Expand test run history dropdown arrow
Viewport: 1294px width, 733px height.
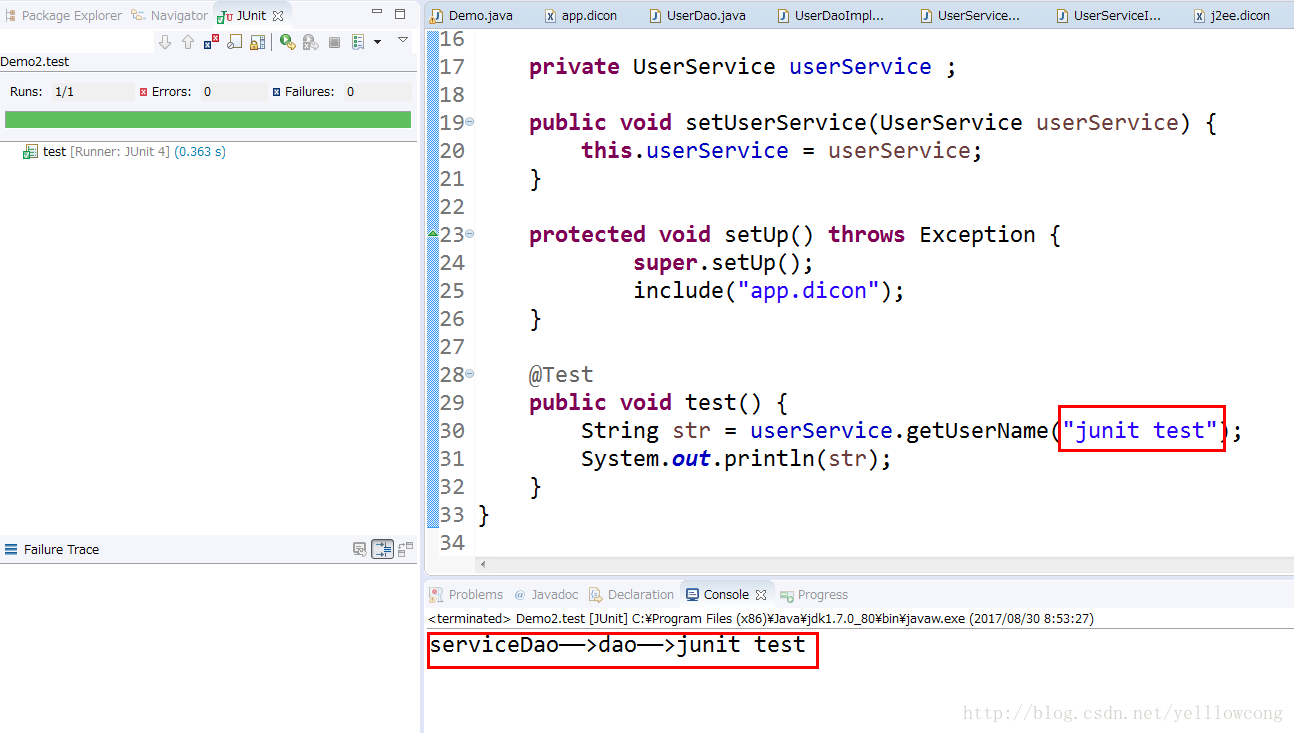coord(377,42)
